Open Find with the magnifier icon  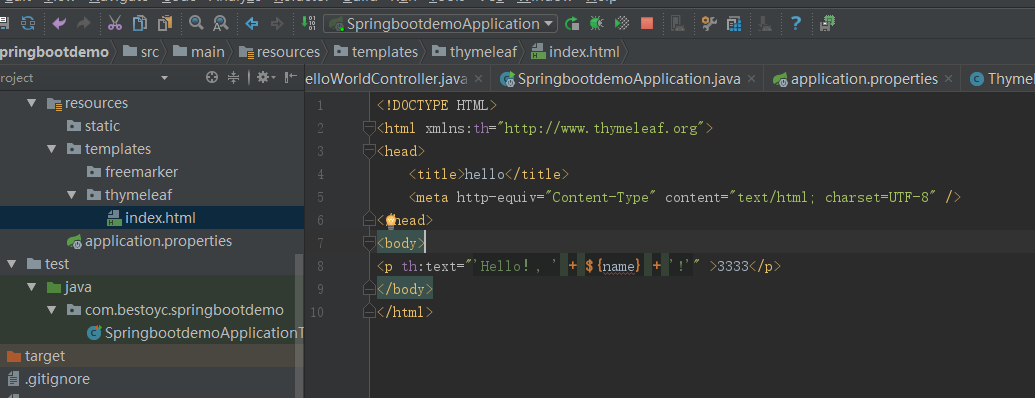tap(196, 24)
